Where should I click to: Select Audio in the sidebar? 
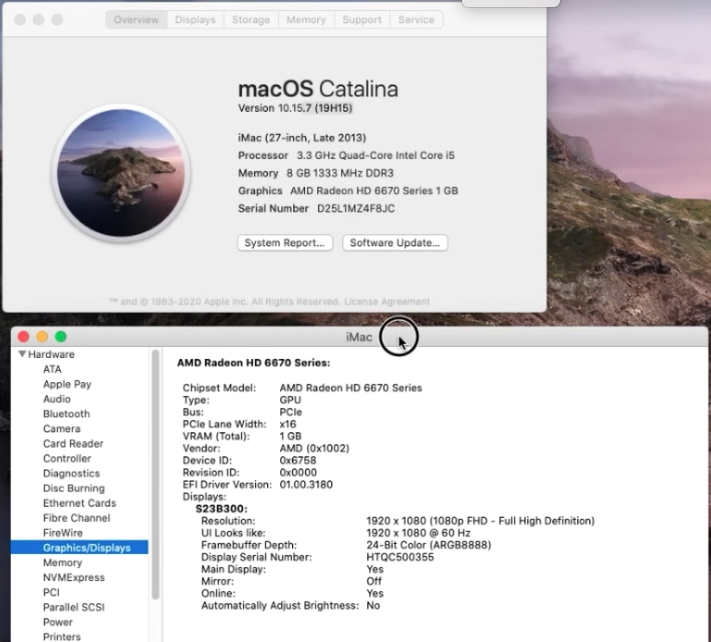[57, 399]
